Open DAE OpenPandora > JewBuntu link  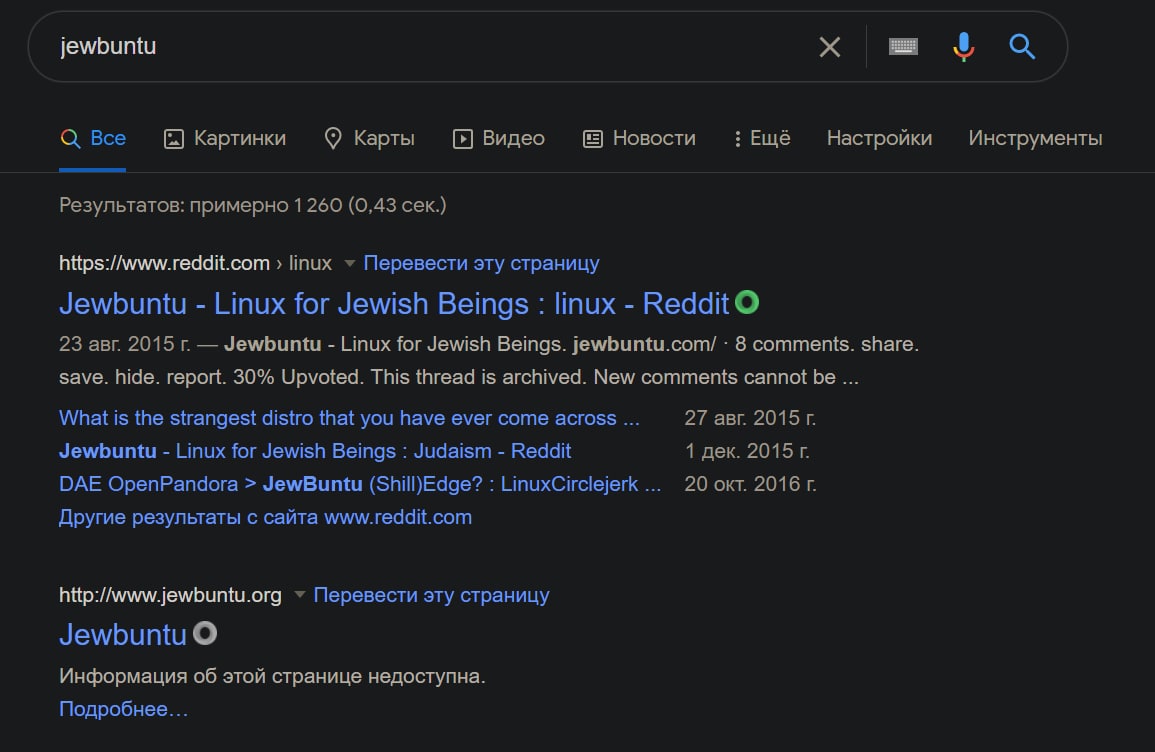click(360, 484)
